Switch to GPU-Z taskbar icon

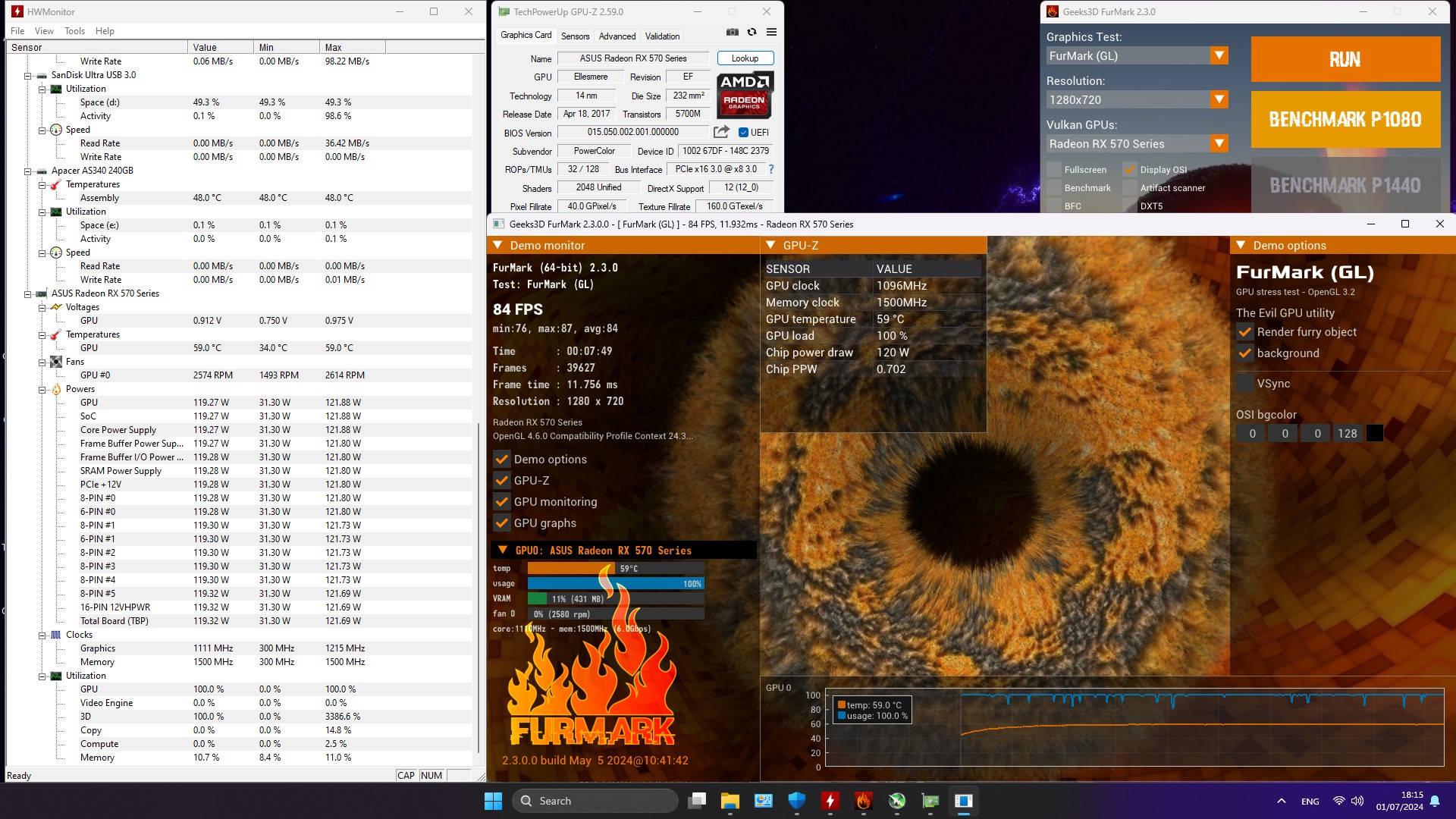930,801
